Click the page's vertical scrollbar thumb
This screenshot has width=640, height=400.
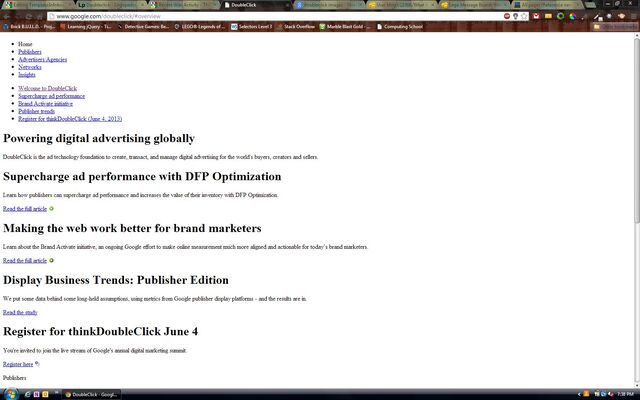click(636, 130)
